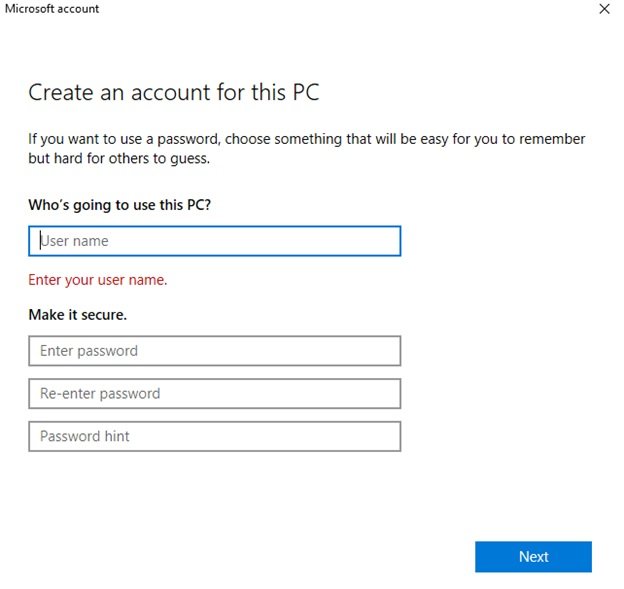Click the 'User name' placeholder text

click(x=74, y=241)
